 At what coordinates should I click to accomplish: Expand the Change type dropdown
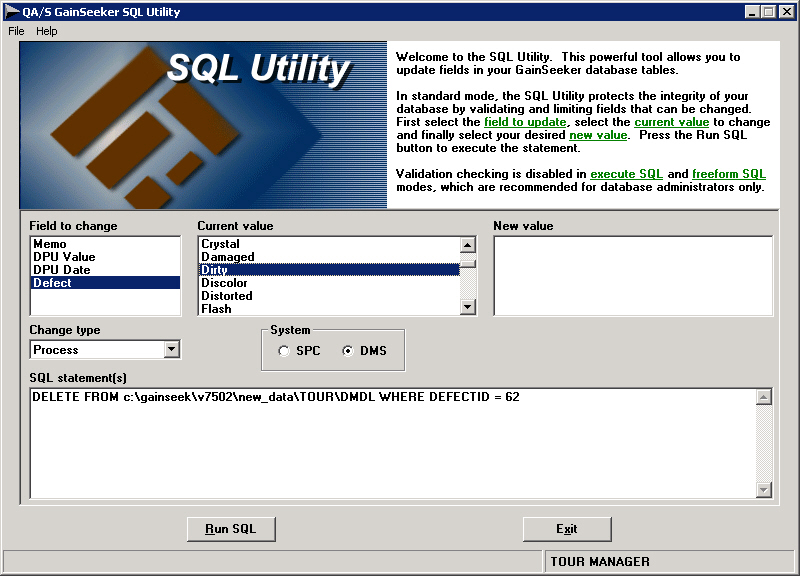pos(171,349)
